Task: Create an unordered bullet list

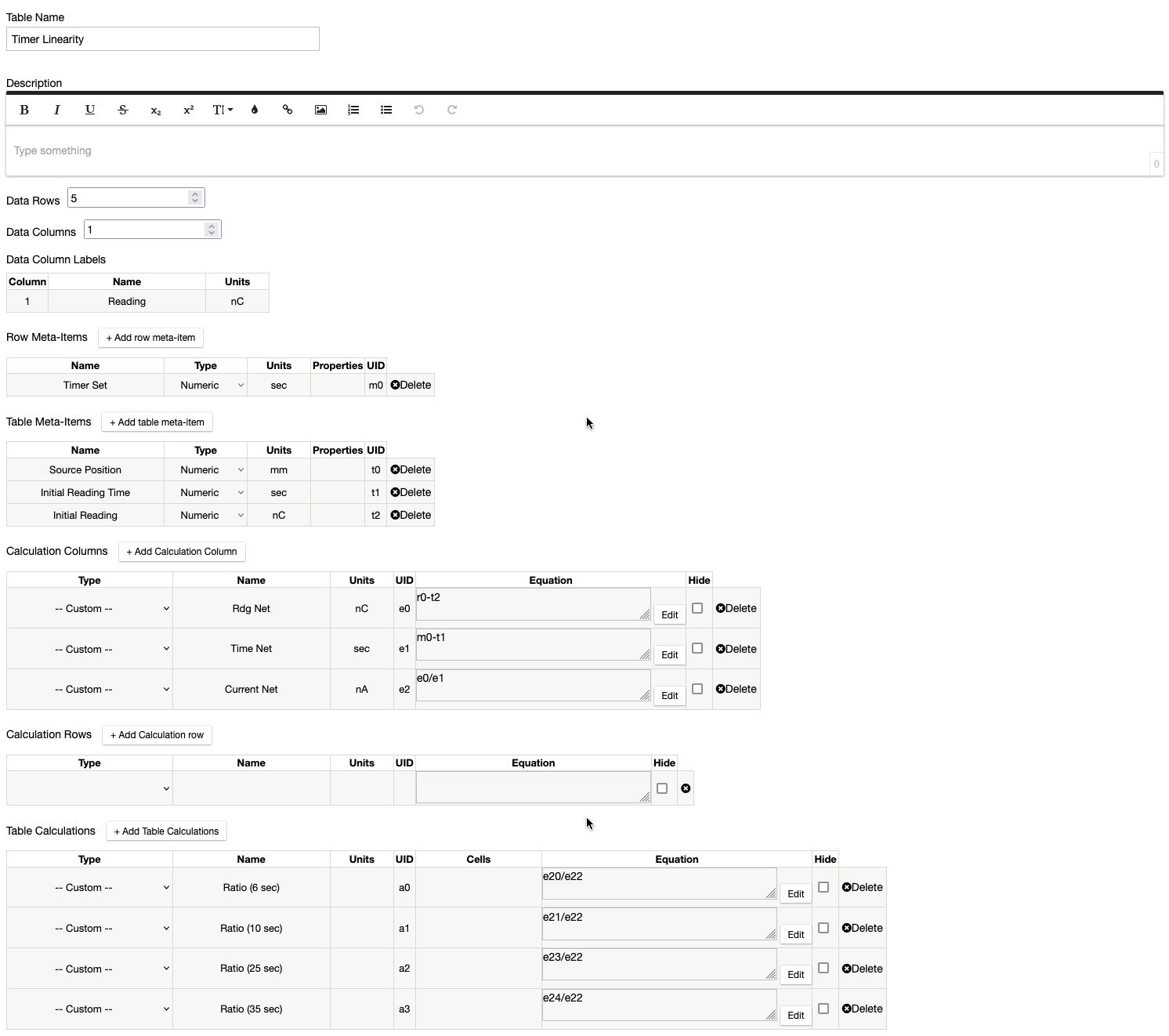Action: [386, 110]
